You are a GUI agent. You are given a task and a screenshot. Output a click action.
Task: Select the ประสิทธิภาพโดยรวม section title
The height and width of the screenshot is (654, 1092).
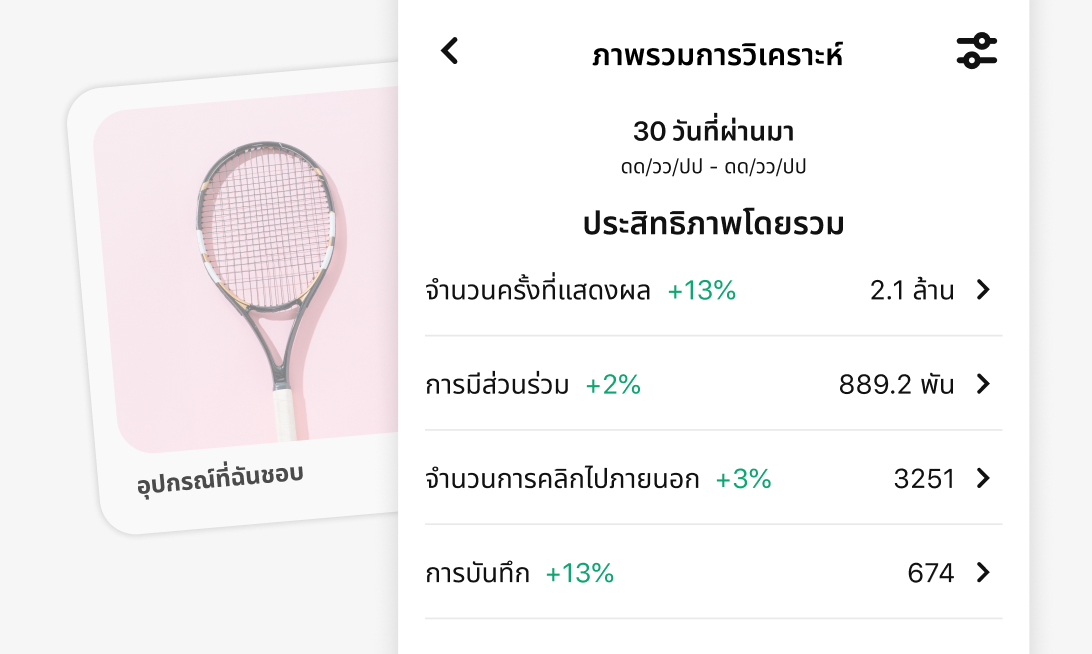click(x=714, y=222)
